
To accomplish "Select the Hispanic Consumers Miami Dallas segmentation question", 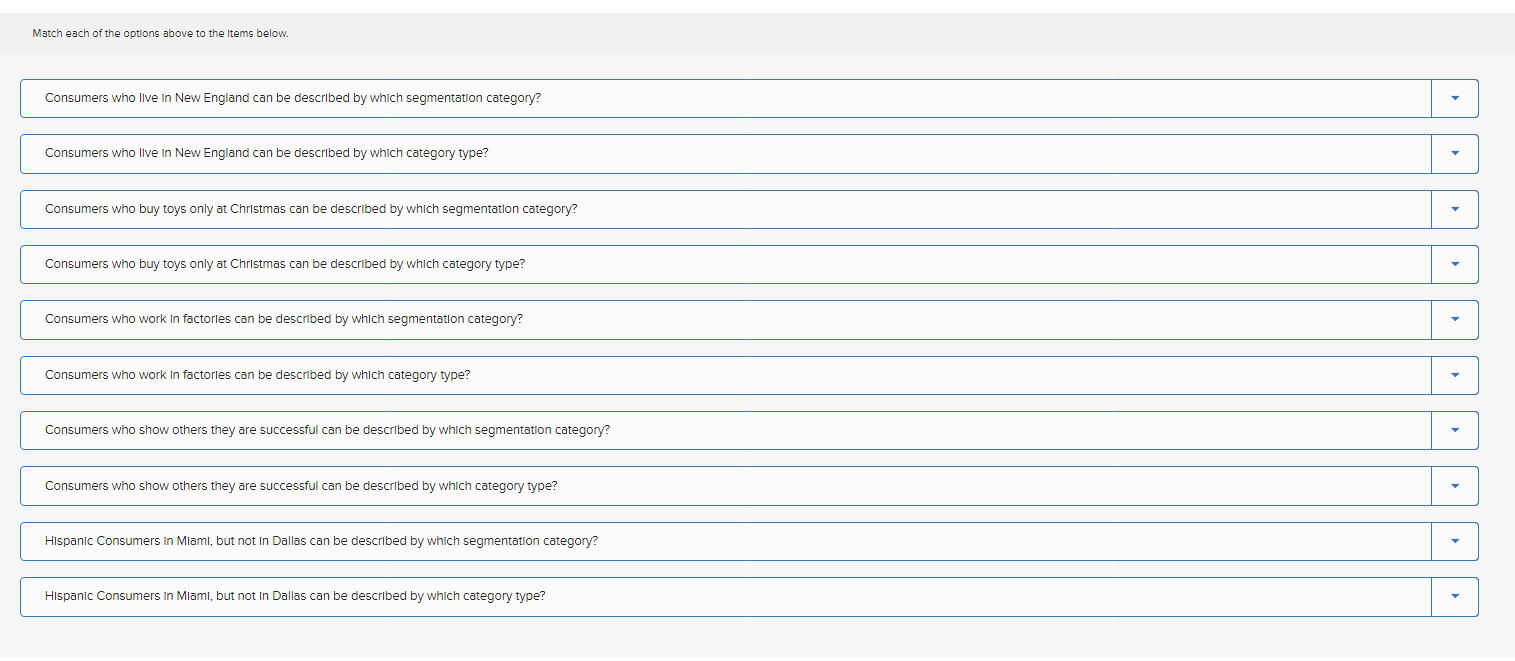I will coord(700,541).
